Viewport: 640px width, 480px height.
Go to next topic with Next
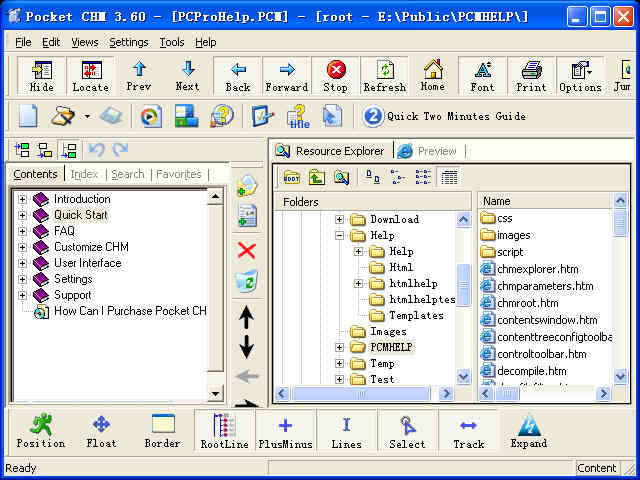(188, 76)
